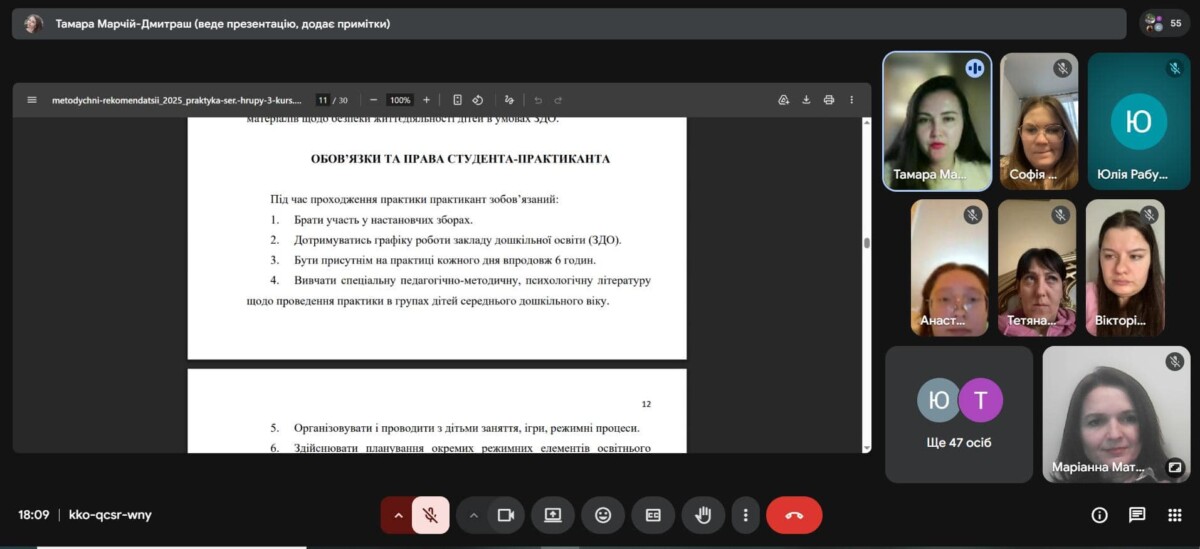Viewport: 1200px width, 549px height.
Task: Toggle the camera on or off
Action: (506, 515)
